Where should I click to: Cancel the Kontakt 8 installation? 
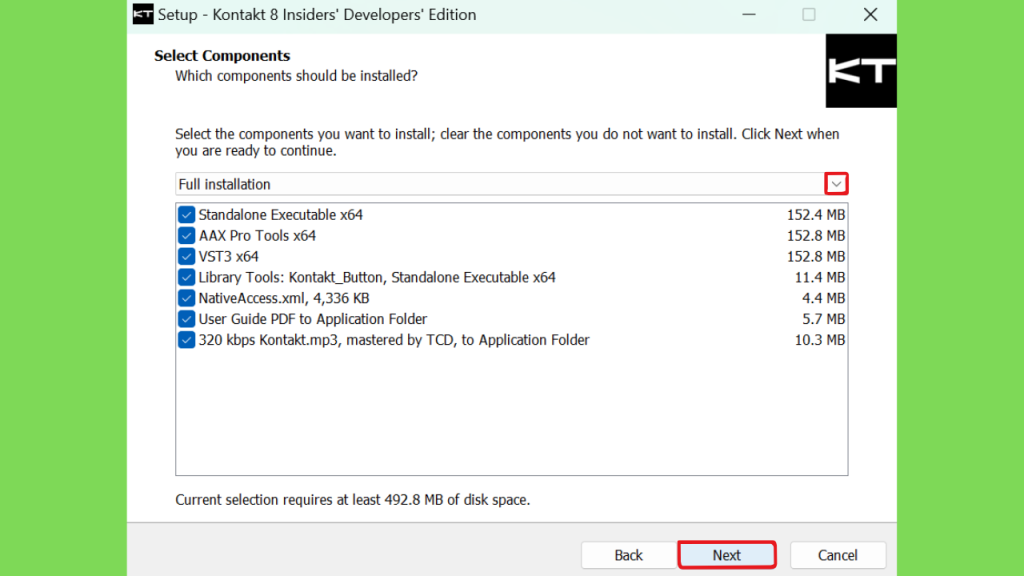coord(838,555)
